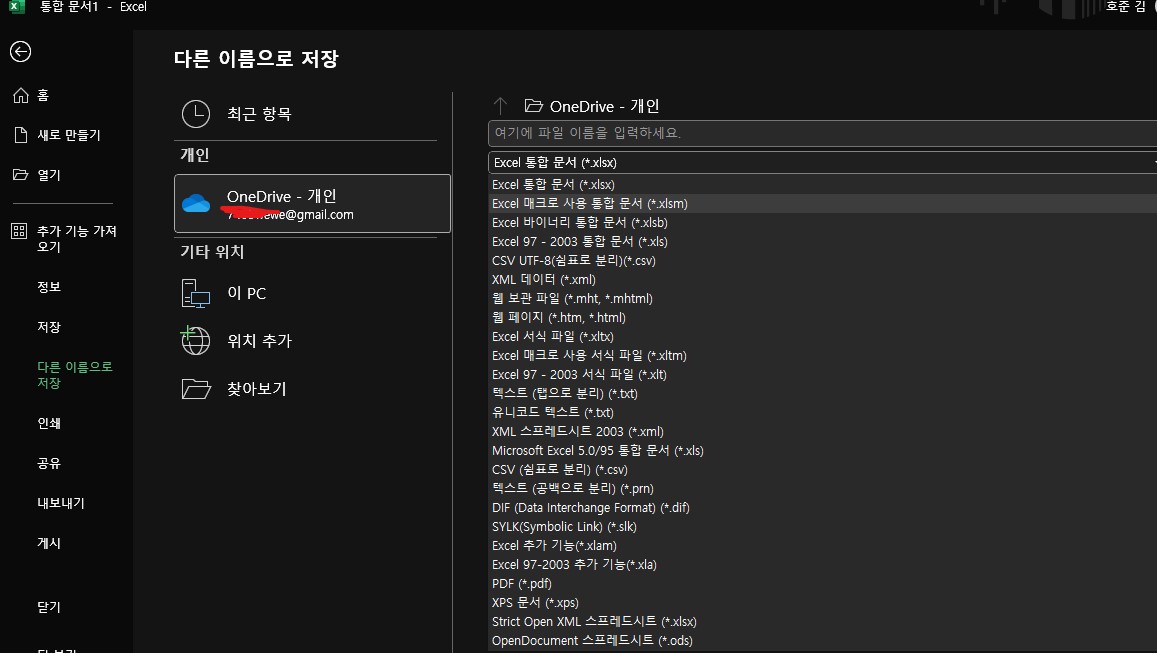Click the Recent items clock icon
The width and height of the screenshot is (1157, 653).
coord(196,114)
